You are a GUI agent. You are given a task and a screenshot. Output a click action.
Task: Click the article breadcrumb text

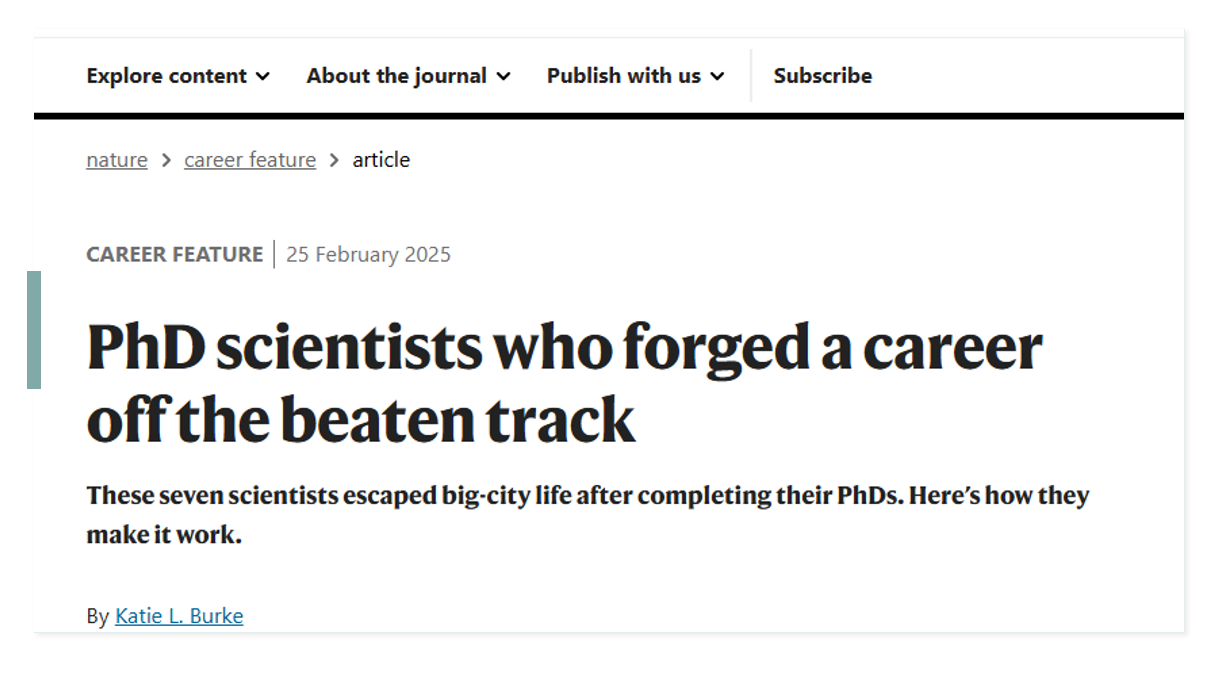click(x=381, y=160)
